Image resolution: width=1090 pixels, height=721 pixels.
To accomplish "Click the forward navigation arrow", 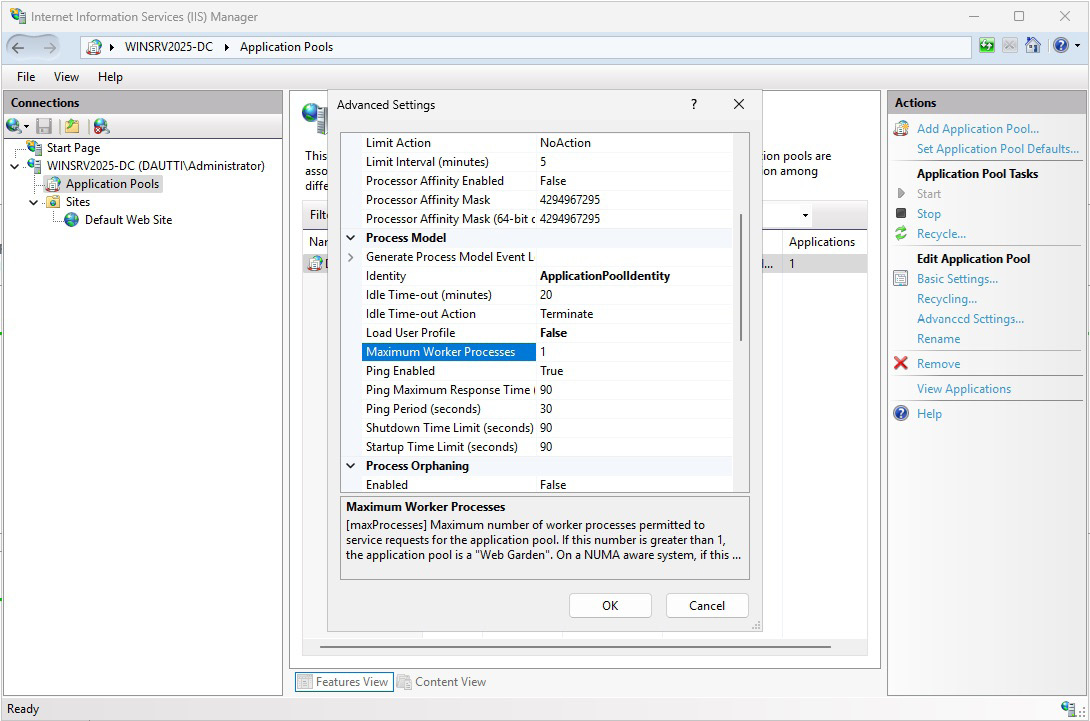I will (x=49, y=47).
